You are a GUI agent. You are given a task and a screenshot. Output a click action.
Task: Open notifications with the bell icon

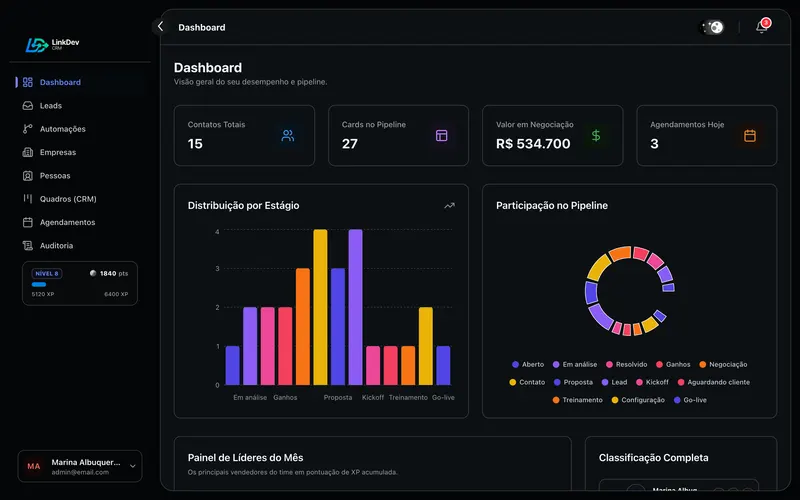click(762, 27)
